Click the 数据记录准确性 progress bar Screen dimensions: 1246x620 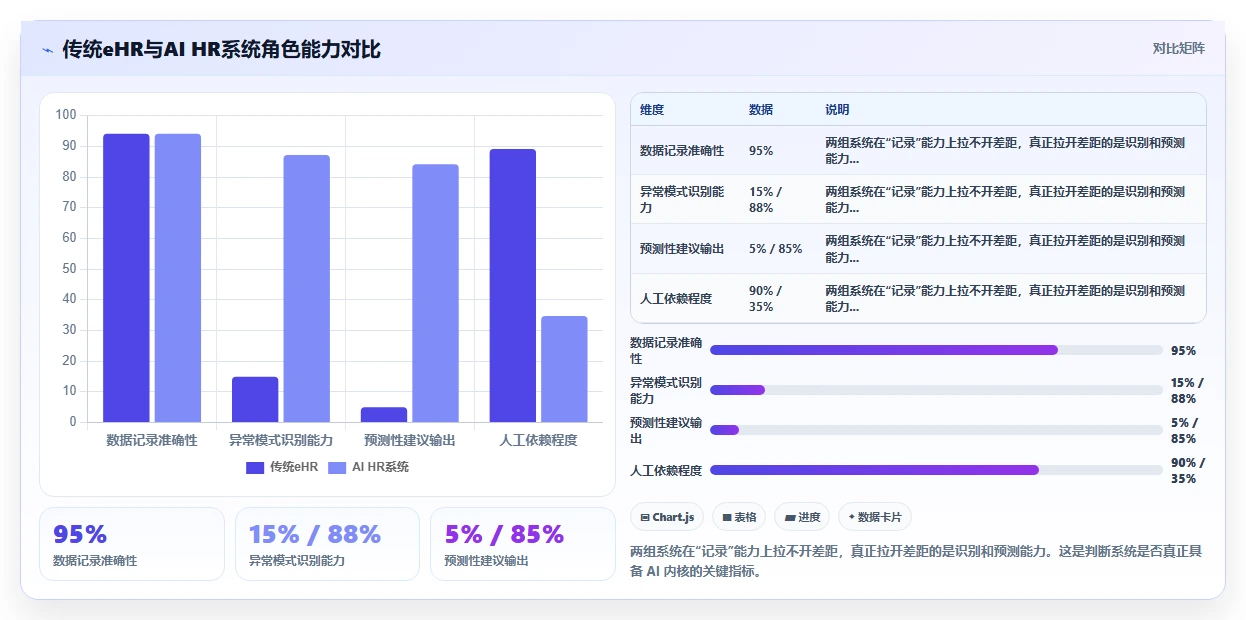pos(936,350)
